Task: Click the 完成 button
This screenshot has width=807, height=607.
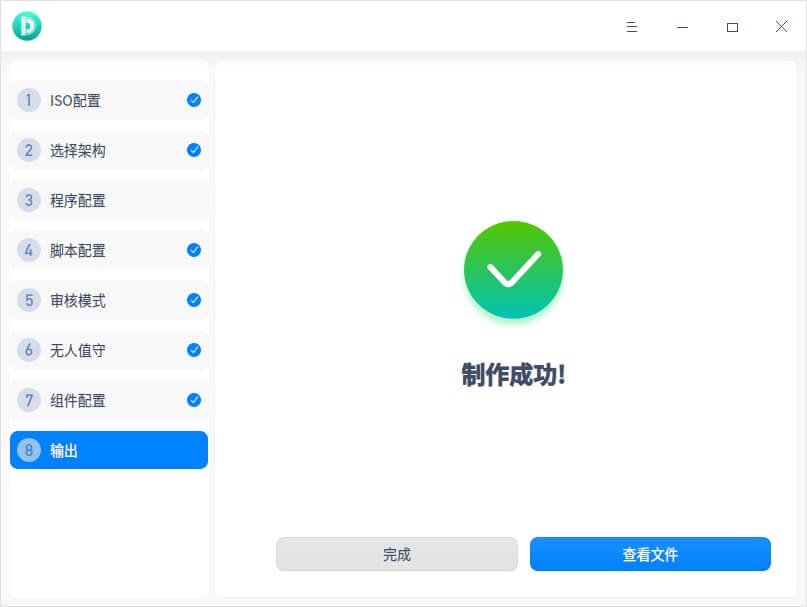Action: tap(397, 554)
